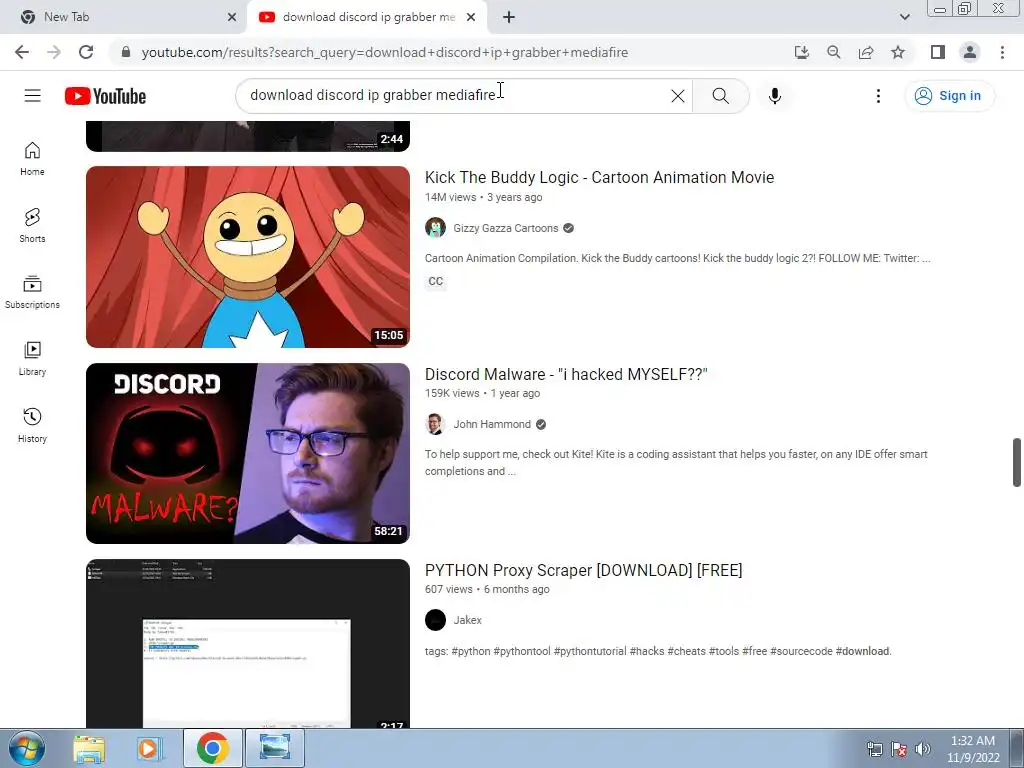This screenshot has height=768, width=1024.
Task: Go to Home in sidebar
Action: pyautogui.click(x=32, y=159)
